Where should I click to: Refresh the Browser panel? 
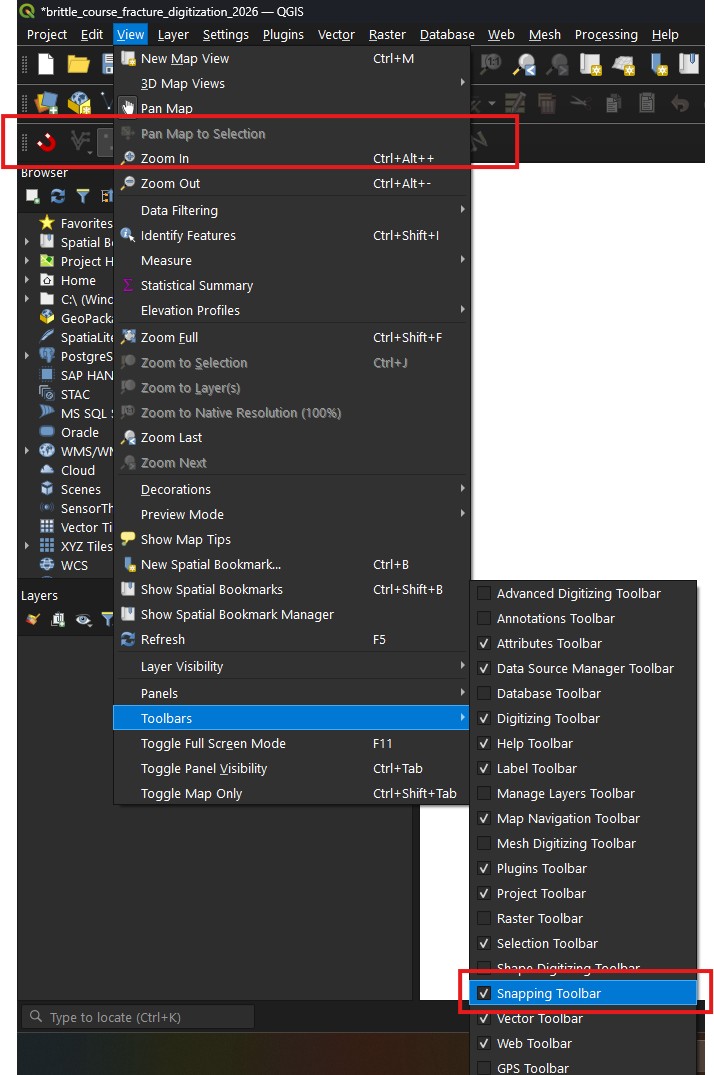tap(58, 196)
